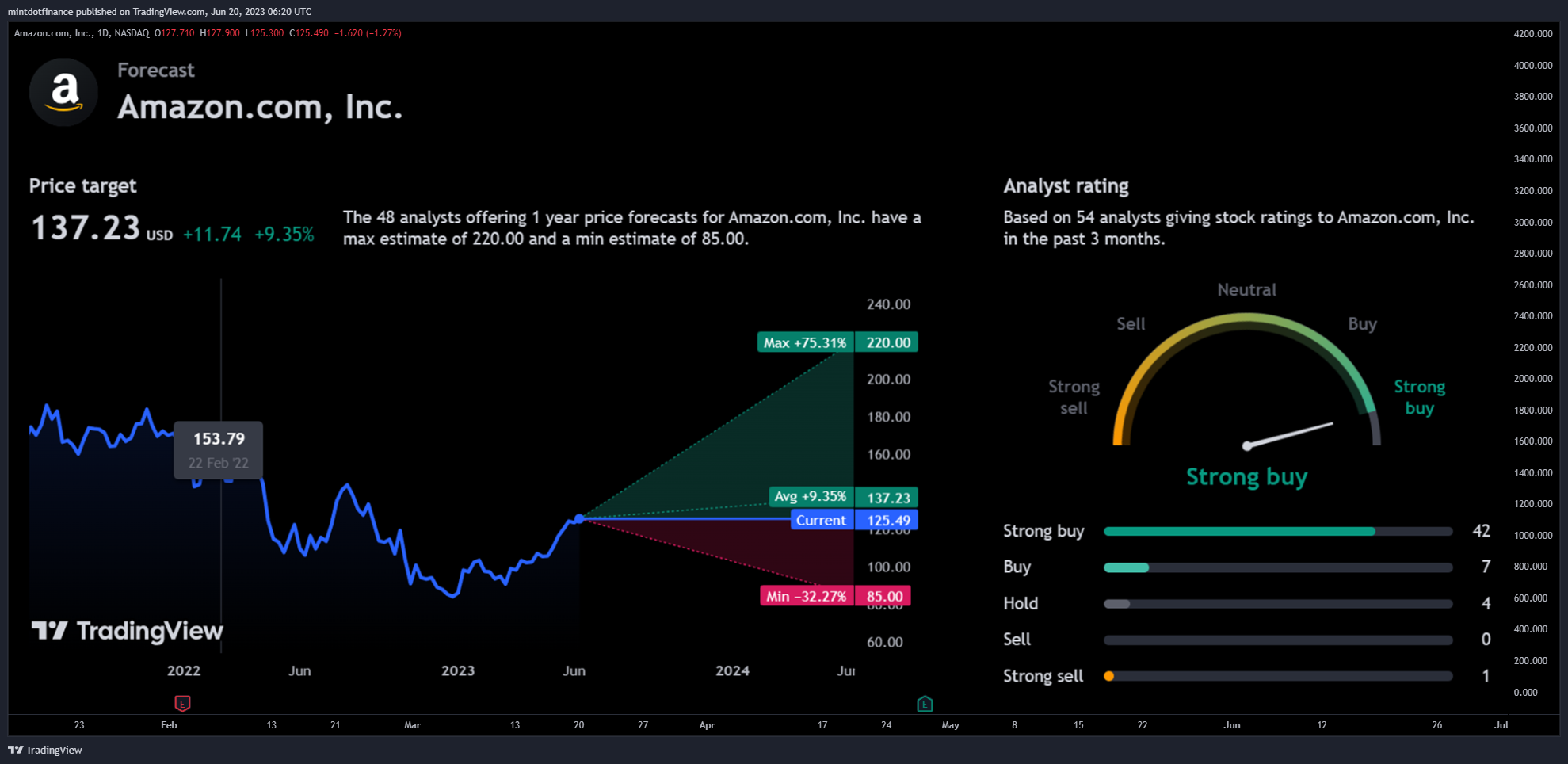Click the Strong sell gauge label
Viewport: 1568px width, 764px height.
point(1074,397)
